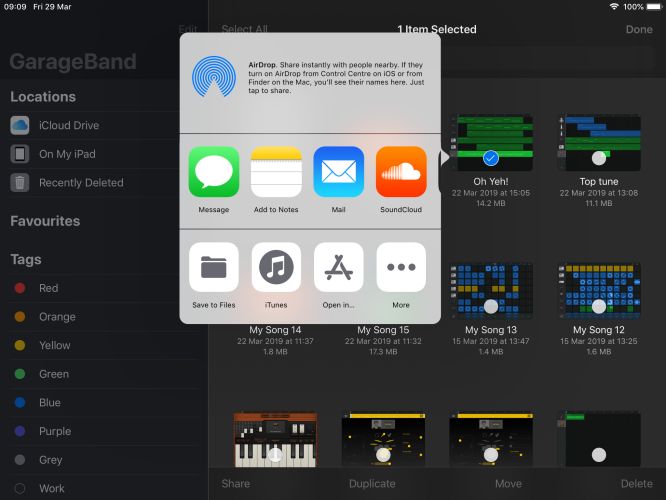
Task: Open More share actions
Action: pos(401,267)
